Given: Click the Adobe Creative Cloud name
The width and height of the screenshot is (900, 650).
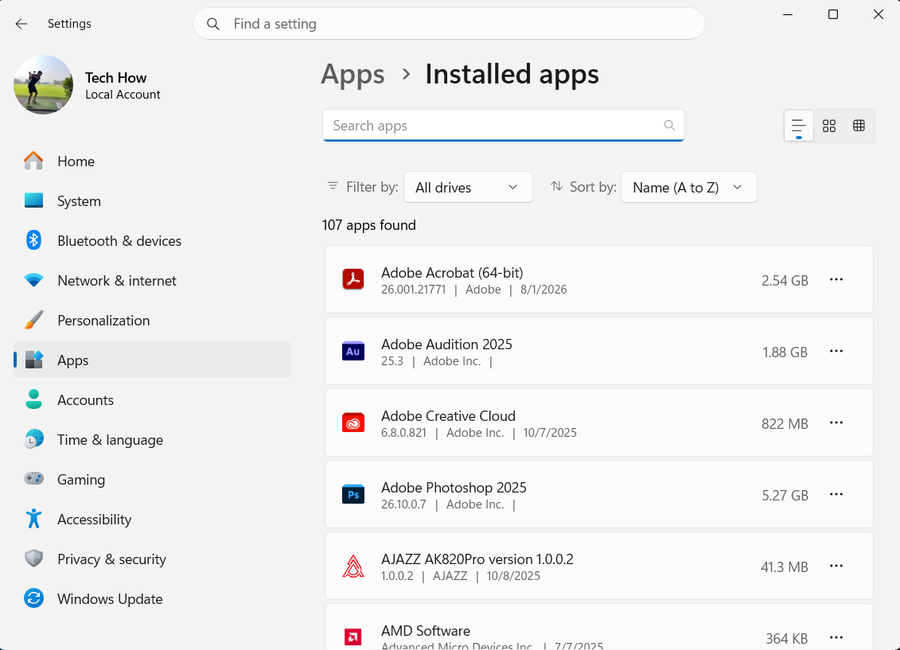Looking at the screenshot, I should [x=448, y=416].
